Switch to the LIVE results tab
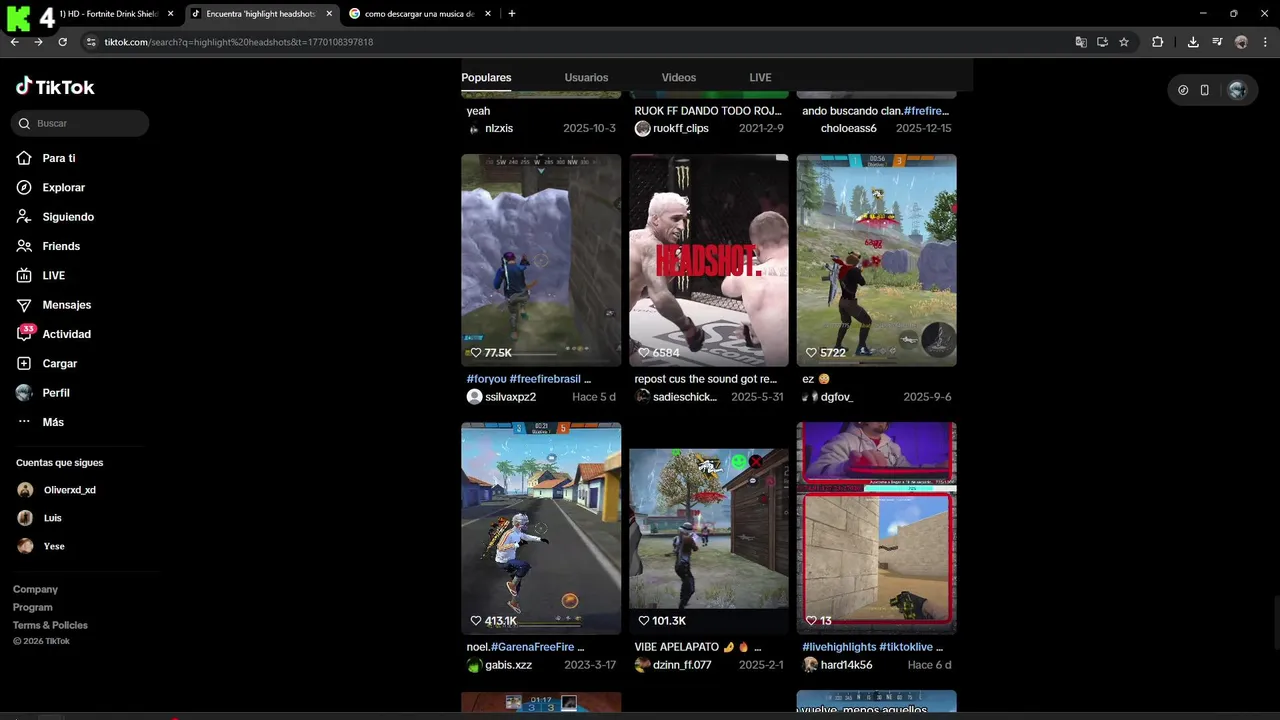Image resolution: width=1280 pixels, height=720 pixels. pos(760,77)
